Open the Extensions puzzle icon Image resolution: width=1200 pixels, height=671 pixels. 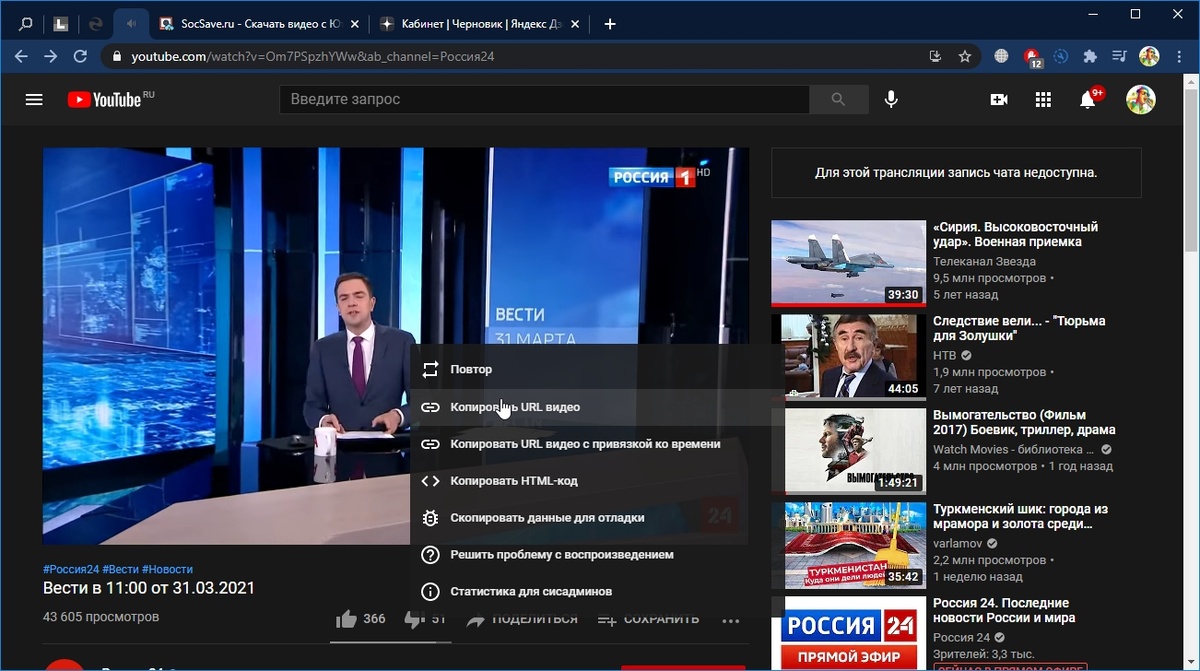tap(1090, 56)
